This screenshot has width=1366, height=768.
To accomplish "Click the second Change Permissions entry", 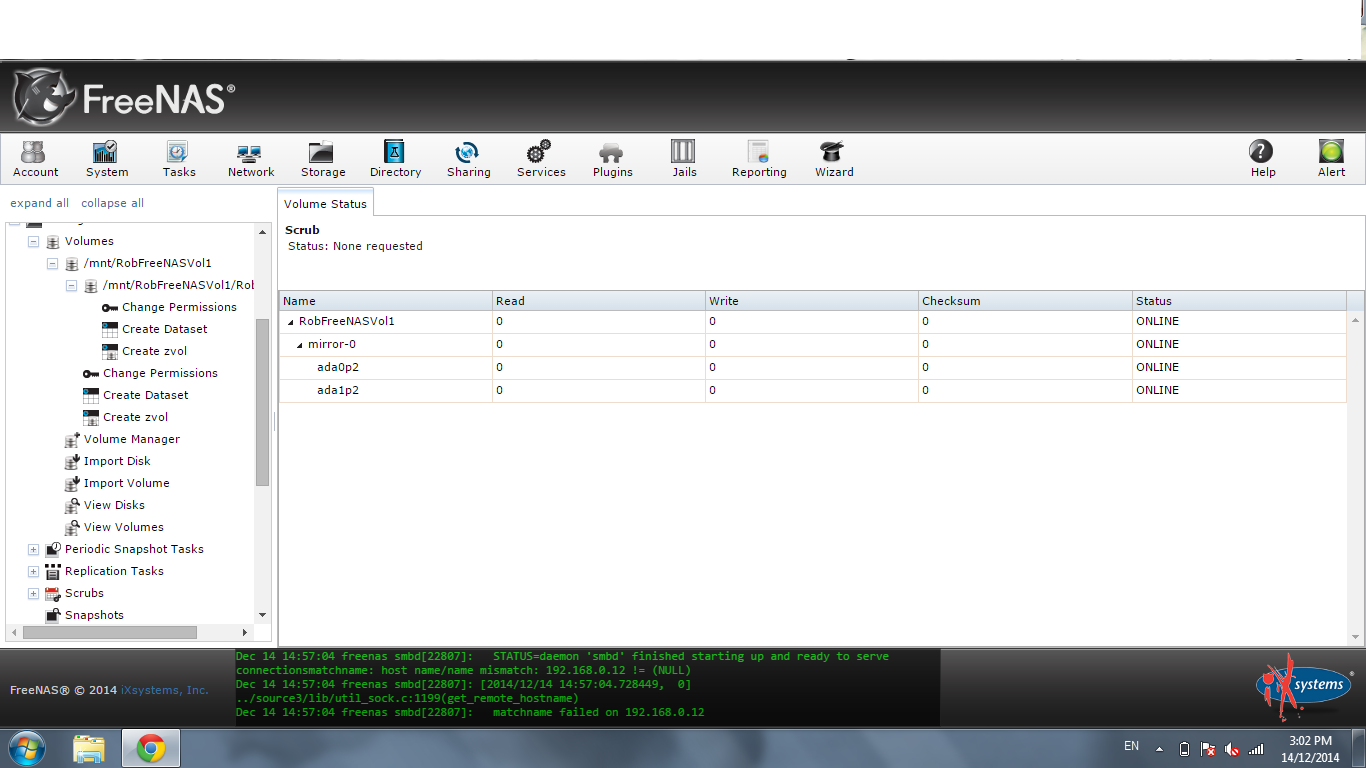I will 160,373.
